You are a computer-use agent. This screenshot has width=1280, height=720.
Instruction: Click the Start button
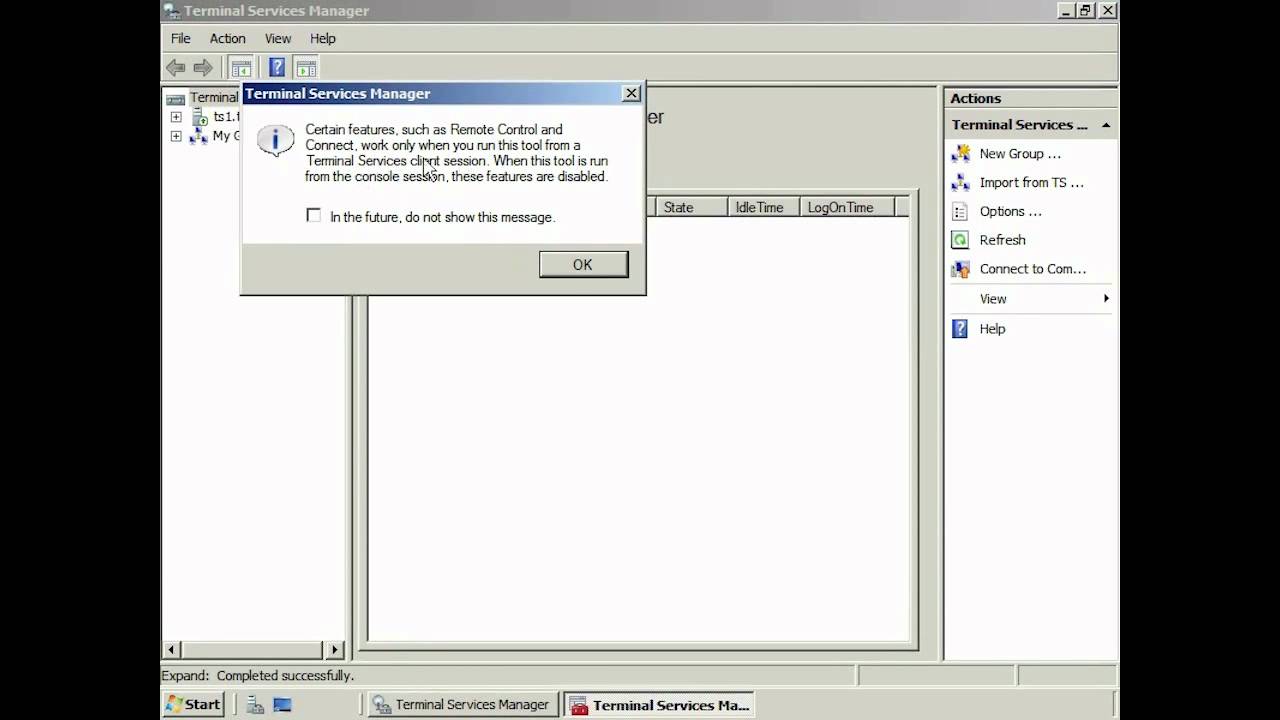point(193,704)
